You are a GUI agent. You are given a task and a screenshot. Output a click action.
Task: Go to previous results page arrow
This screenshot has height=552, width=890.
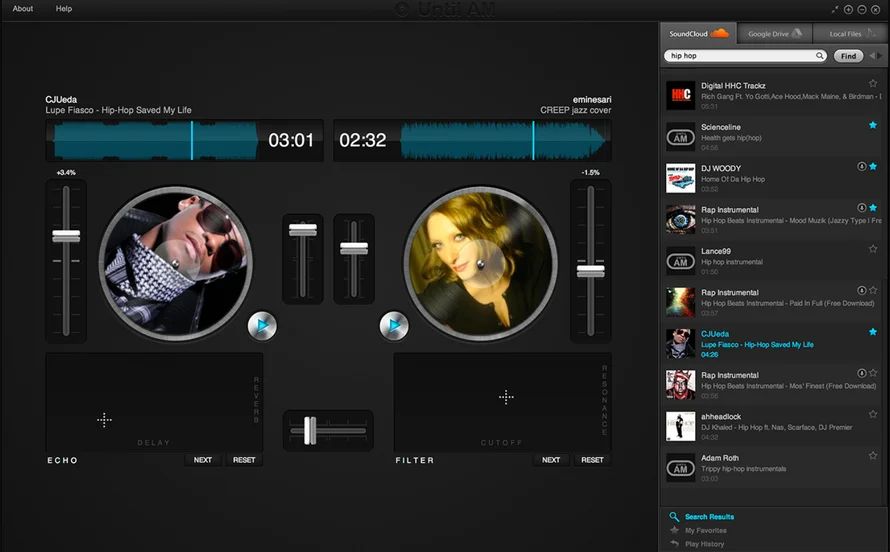coord(872,56)
